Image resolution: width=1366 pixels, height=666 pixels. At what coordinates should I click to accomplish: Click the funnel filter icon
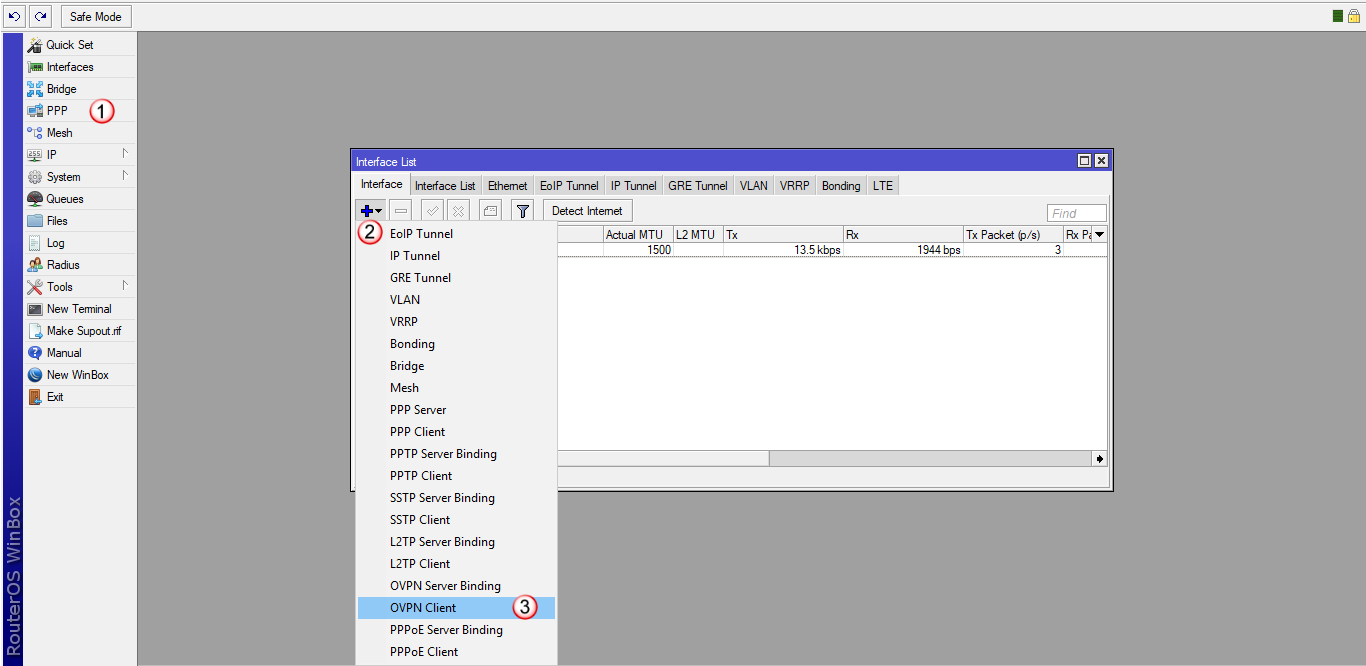pyautogui.click(x=523, y=211)
